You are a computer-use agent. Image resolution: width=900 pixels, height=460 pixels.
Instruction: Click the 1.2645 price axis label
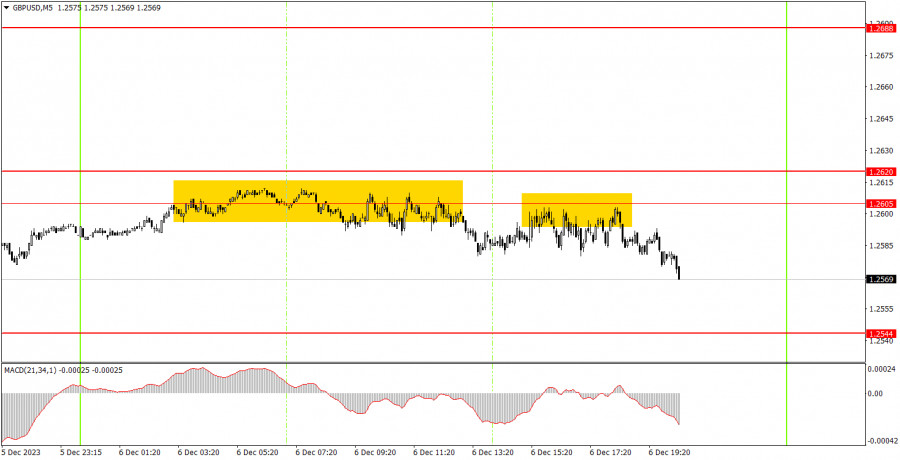coord(882,119)
